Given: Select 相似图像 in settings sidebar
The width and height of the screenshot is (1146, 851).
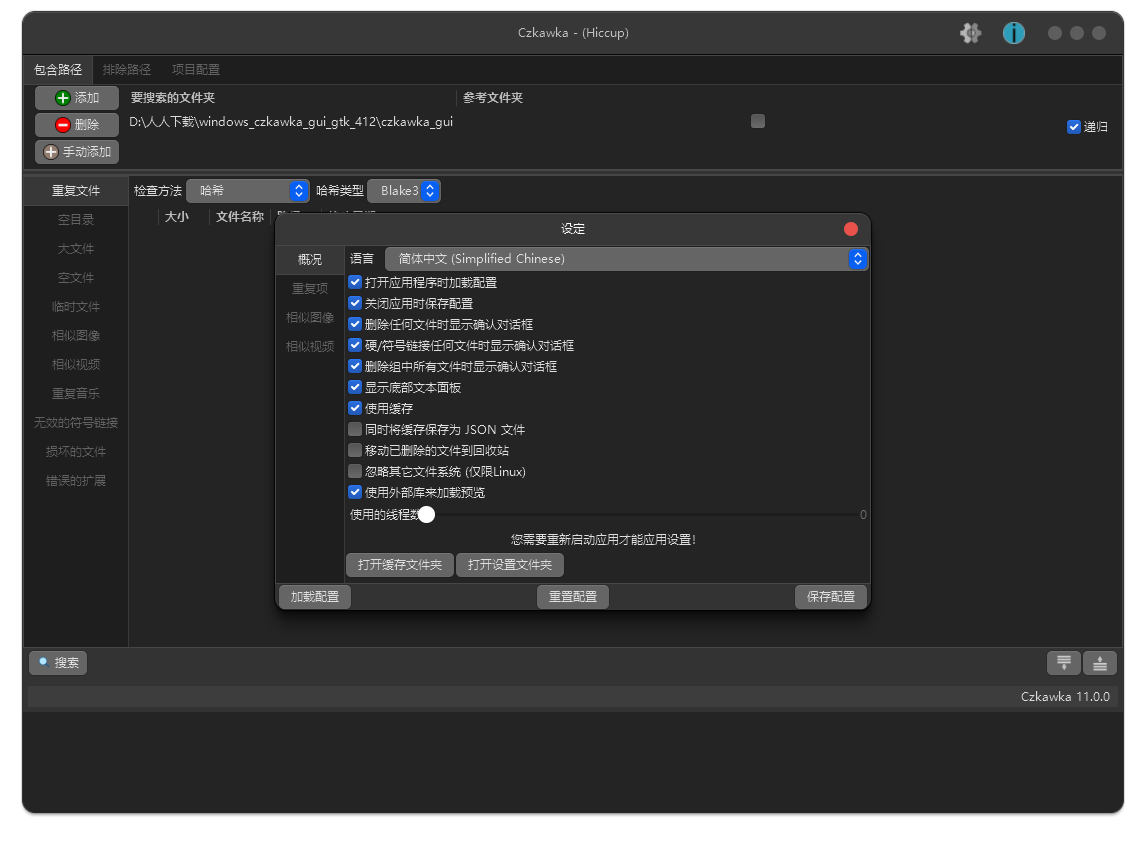Looking at the screenshot, I should pos(310,317).
